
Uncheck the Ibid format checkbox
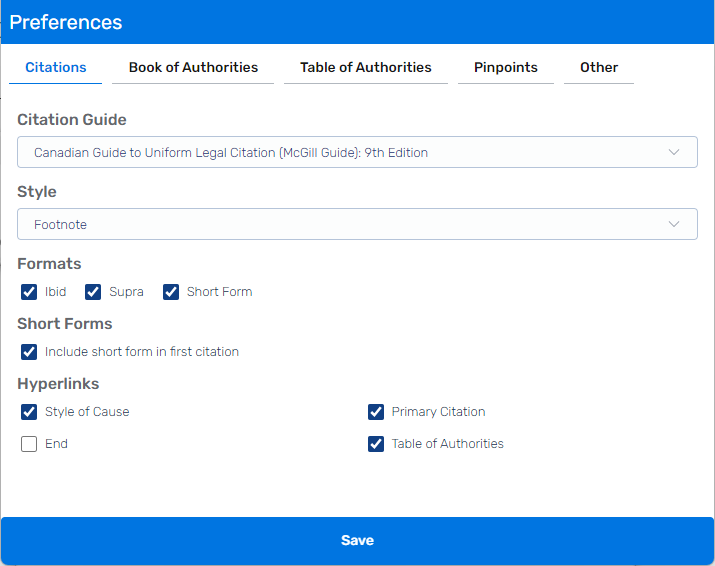tap(29, 292)
